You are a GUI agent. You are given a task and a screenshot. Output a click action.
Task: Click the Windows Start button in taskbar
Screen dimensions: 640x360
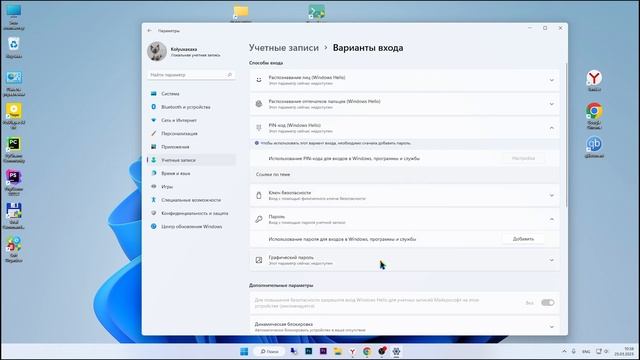244,351
